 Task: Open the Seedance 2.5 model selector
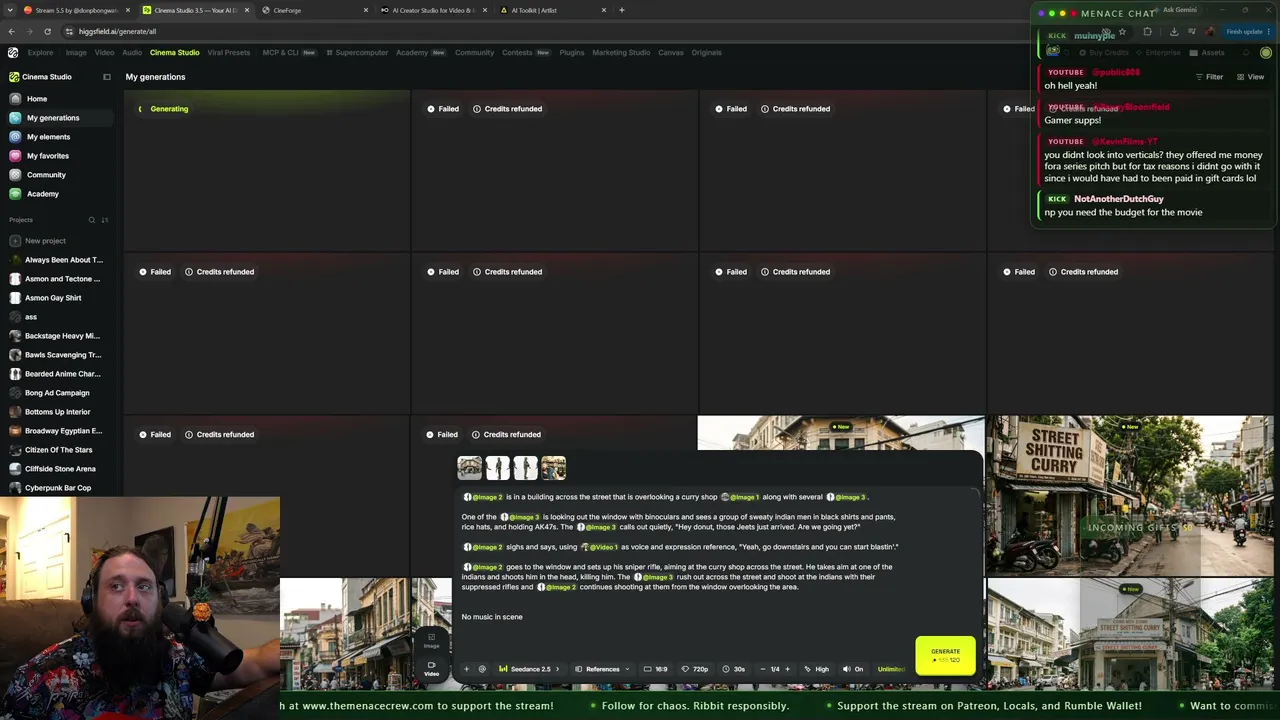(529, 669)
